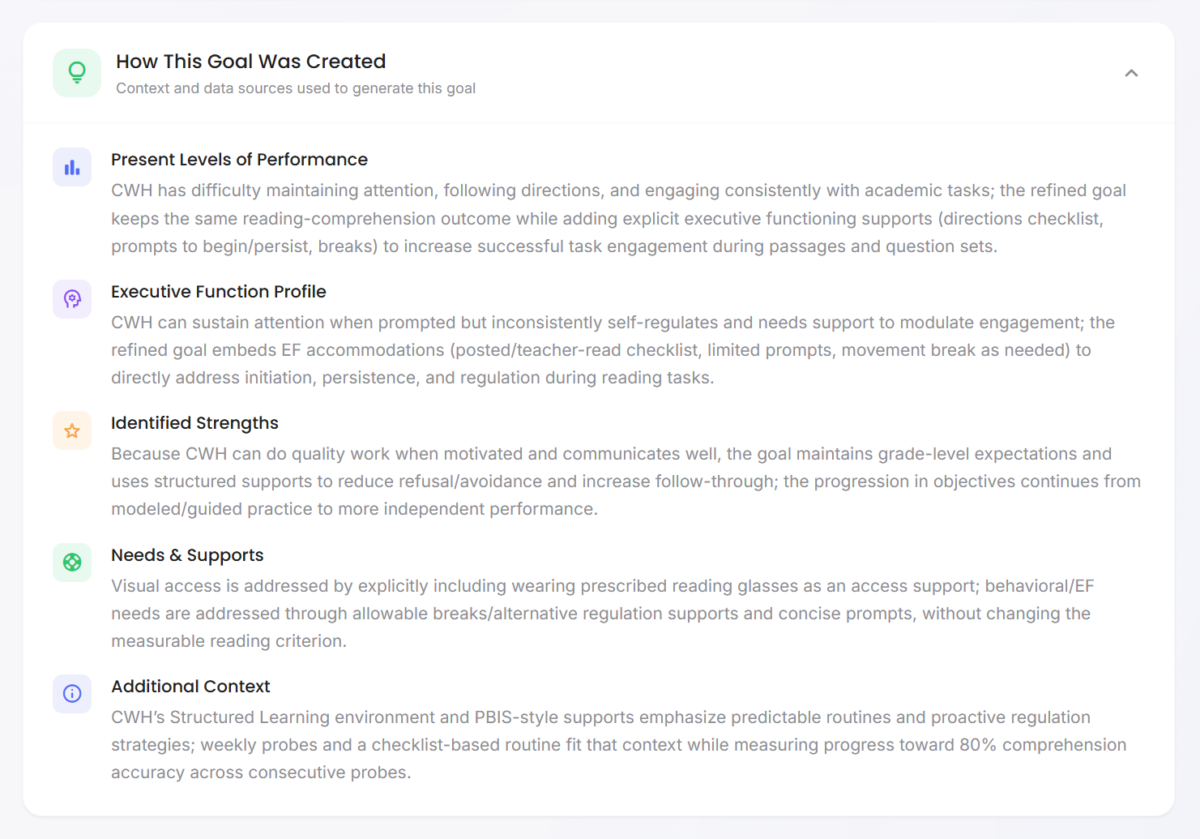Click the info circle Additional Context icon
Screen dimensions: 1200x839
point(72,693)
